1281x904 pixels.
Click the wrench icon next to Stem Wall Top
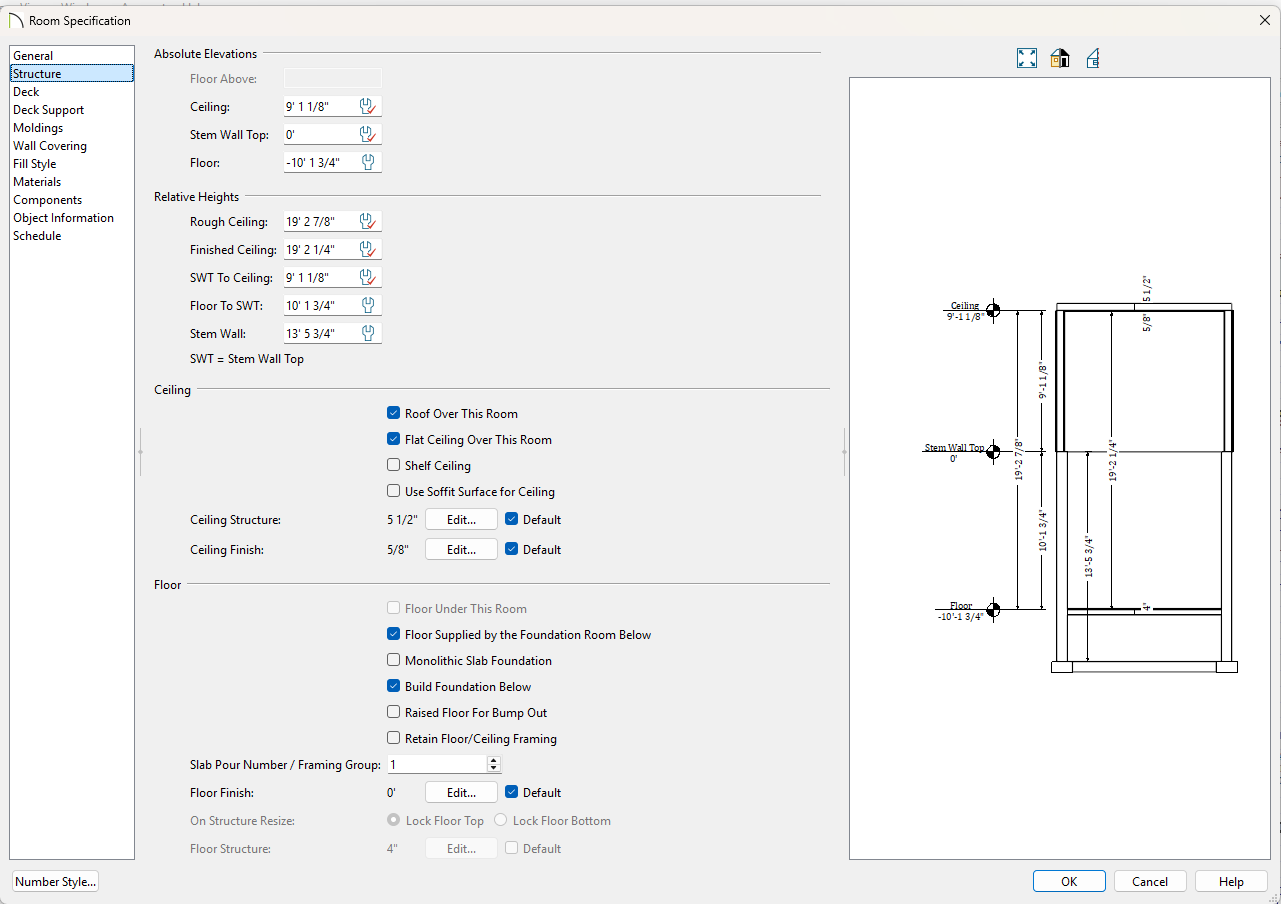pyautogui.click(x=367, y=135)
